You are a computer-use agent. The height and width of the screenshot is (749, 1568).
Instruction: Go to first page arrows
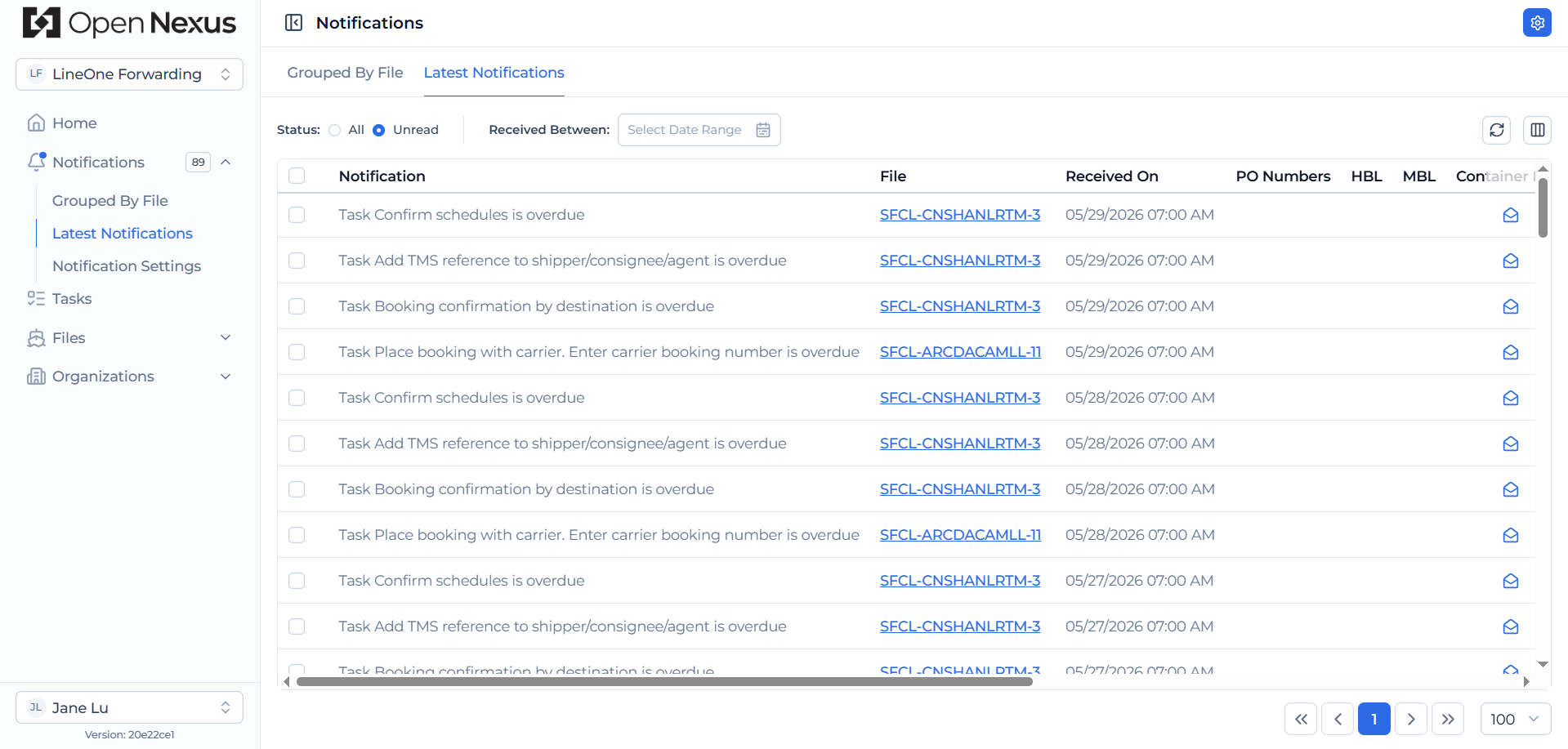pos(1301,719)
